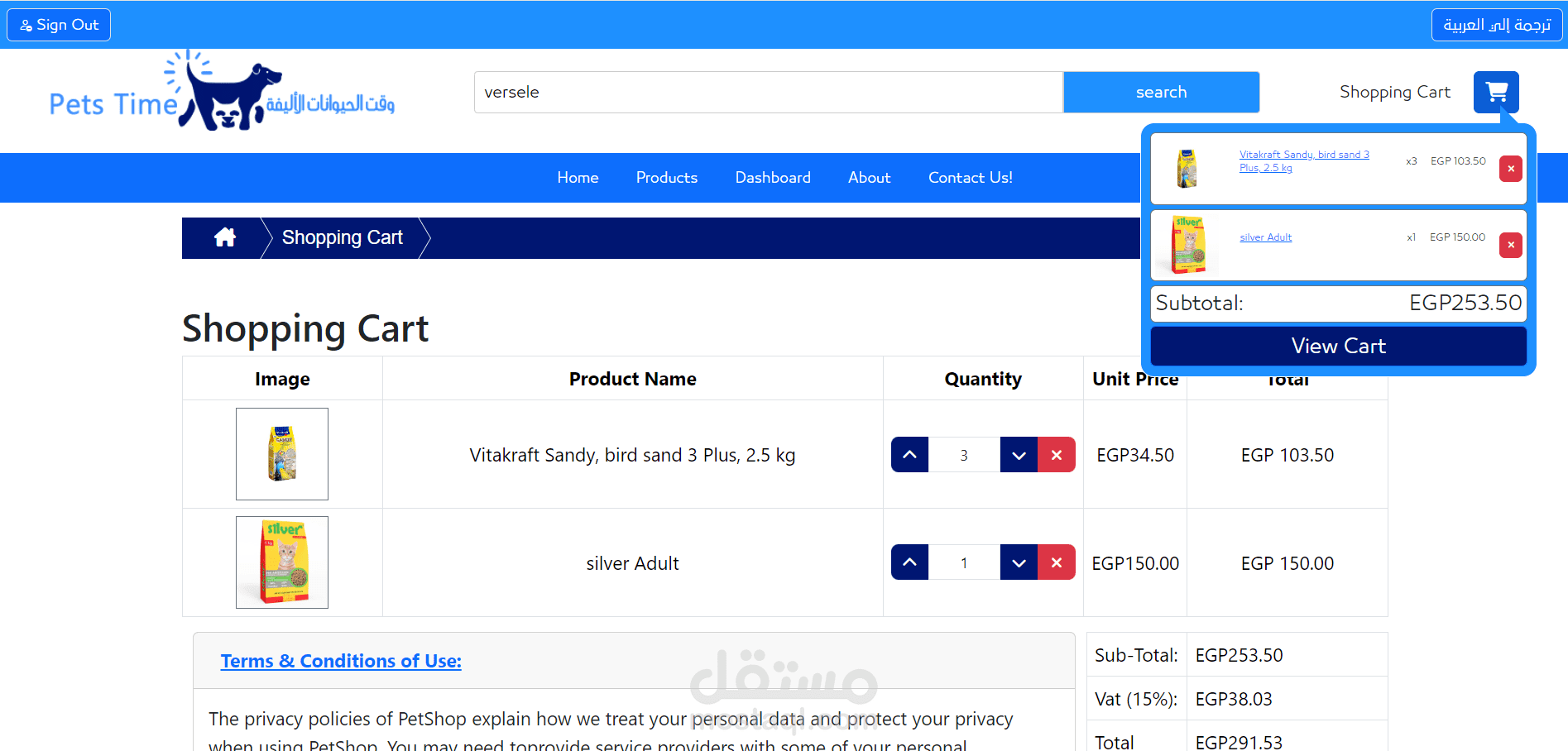Viewport: 1568px width, 751px height.
Task: Click the Image column header
Action: [282, 379]
